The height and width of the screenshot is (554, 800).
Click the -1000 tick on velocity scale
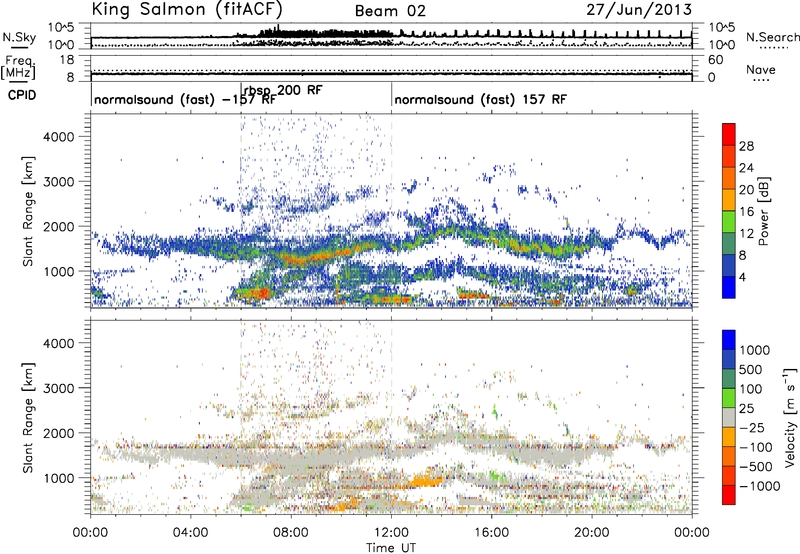(759, 486)
